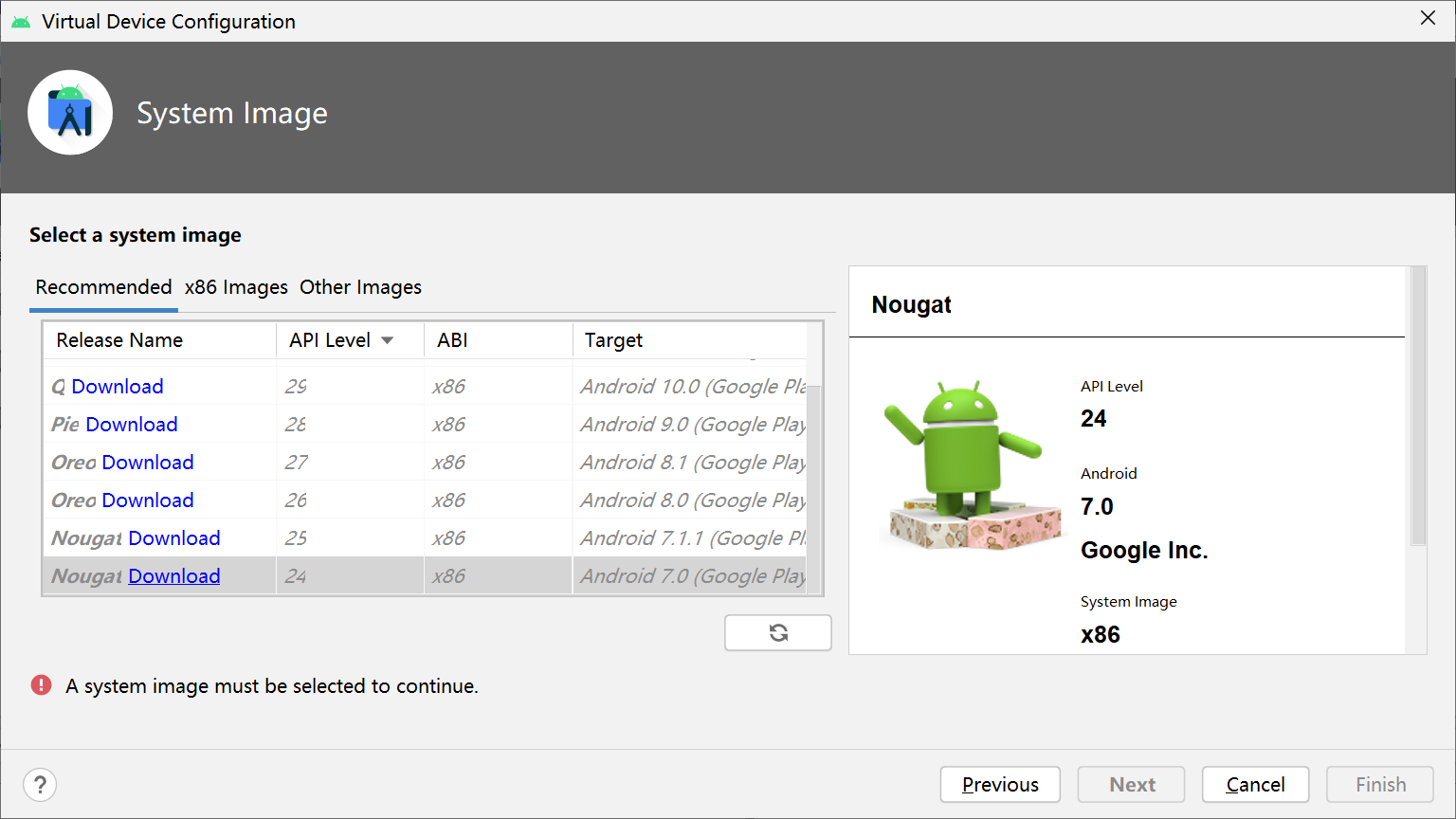1456x819 pixels.
Task: Select the Android 9.0 target cell
Action: pyautogui.click(x=690, y=425)
